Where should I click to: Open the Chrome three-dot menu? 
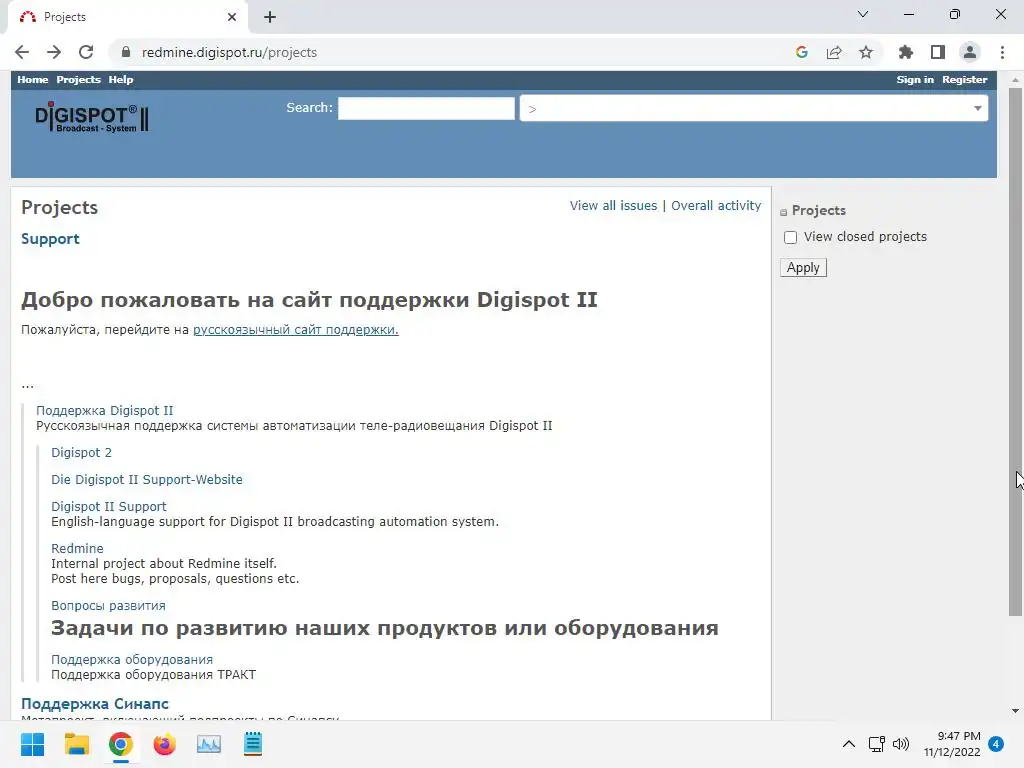tap(1002, 52)
